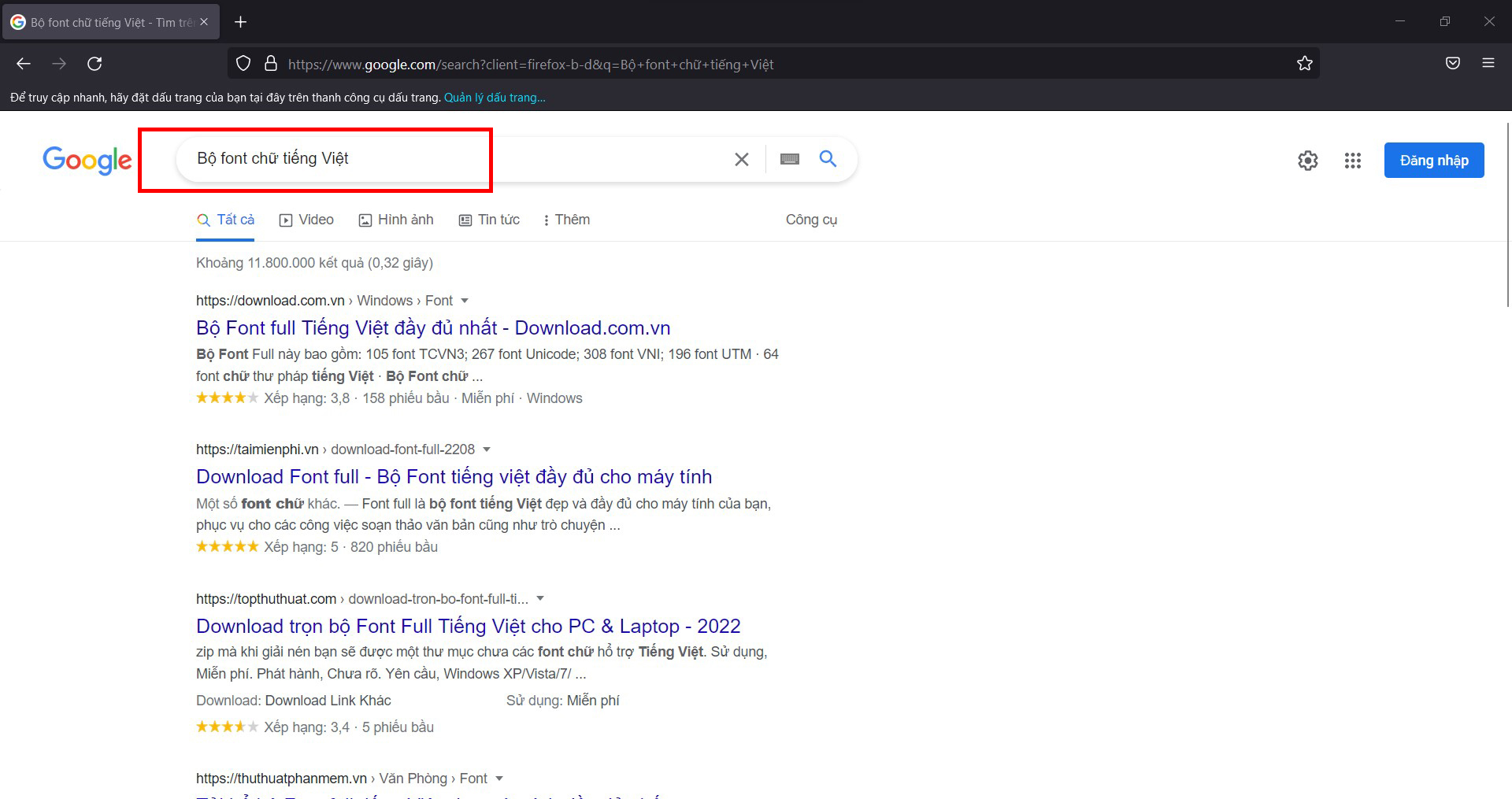
Task: Switch to the Tin tức tab
Action: (489, 220)
